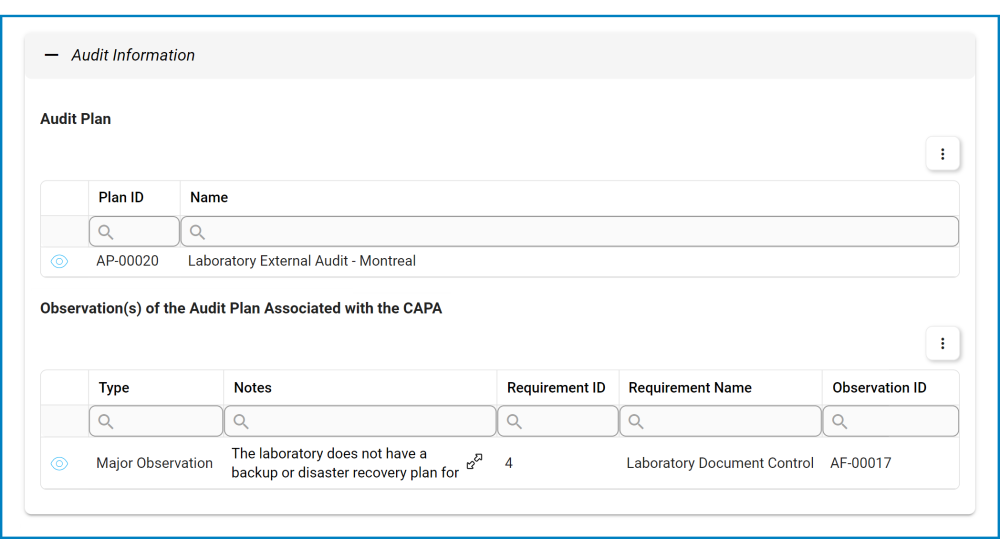
Task: Click the Requirement ID filter field
Action: [x=558, y=421]
